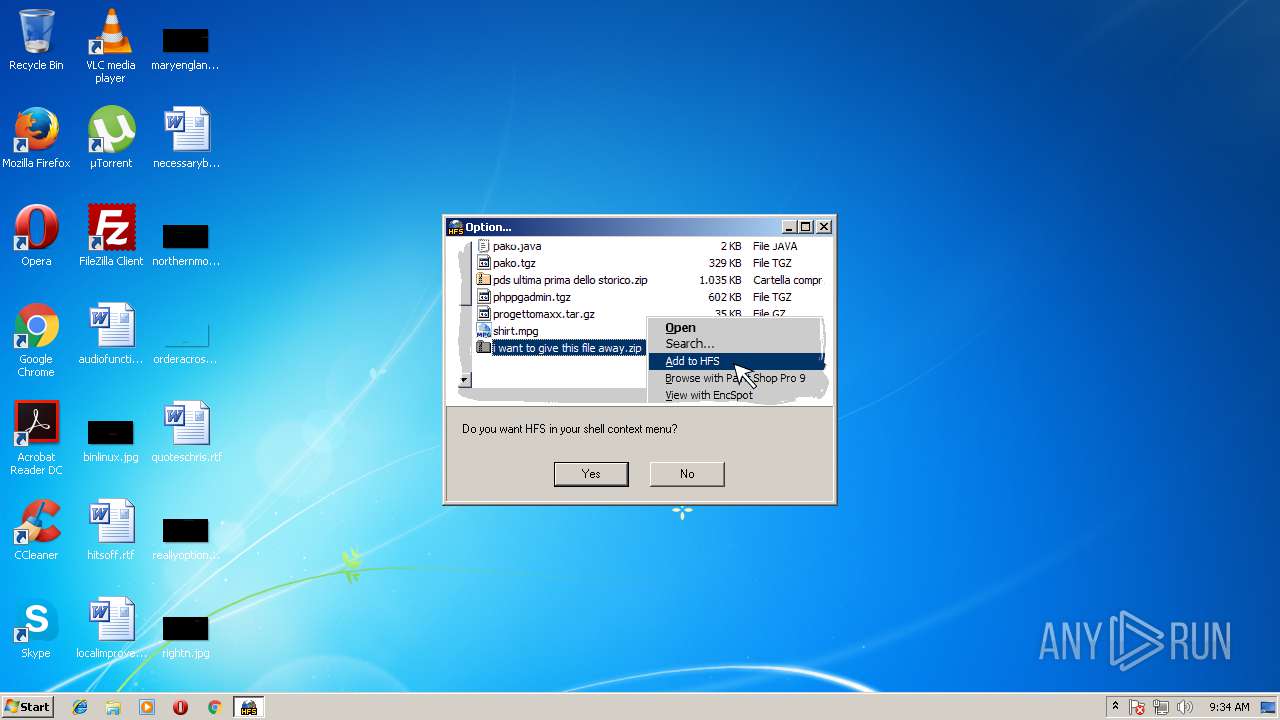
Task: Click No in the Option dialog
Action: (x=687, y=474)
